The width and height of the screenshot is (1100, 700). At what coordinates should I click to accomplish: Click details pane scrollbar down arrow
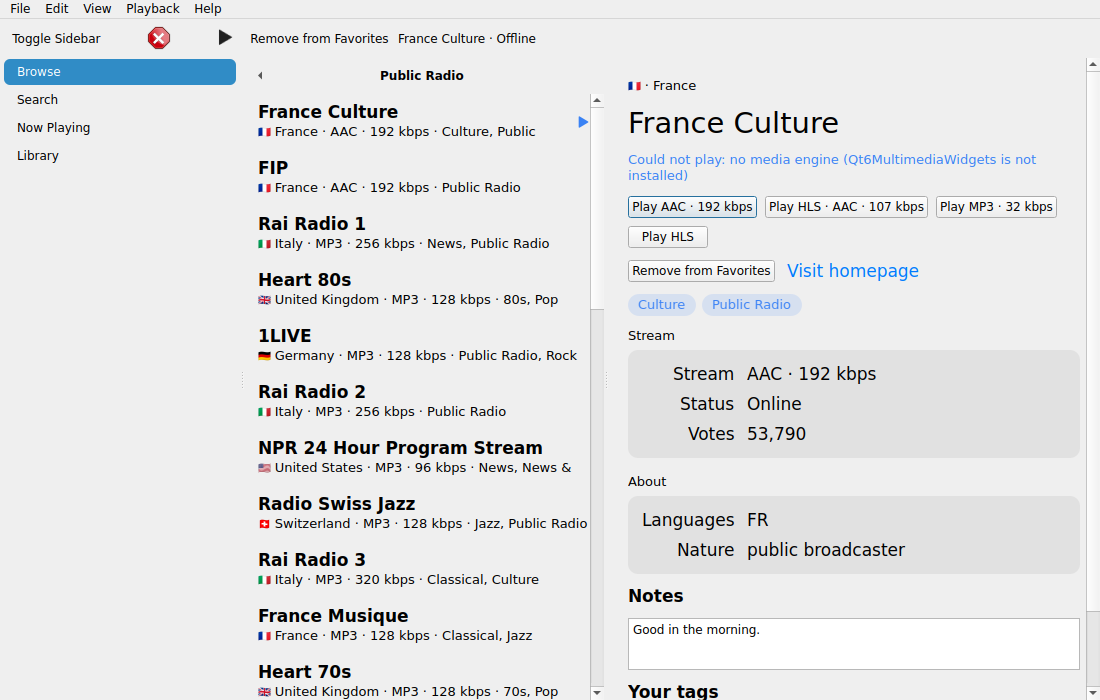click(1093, 693)
